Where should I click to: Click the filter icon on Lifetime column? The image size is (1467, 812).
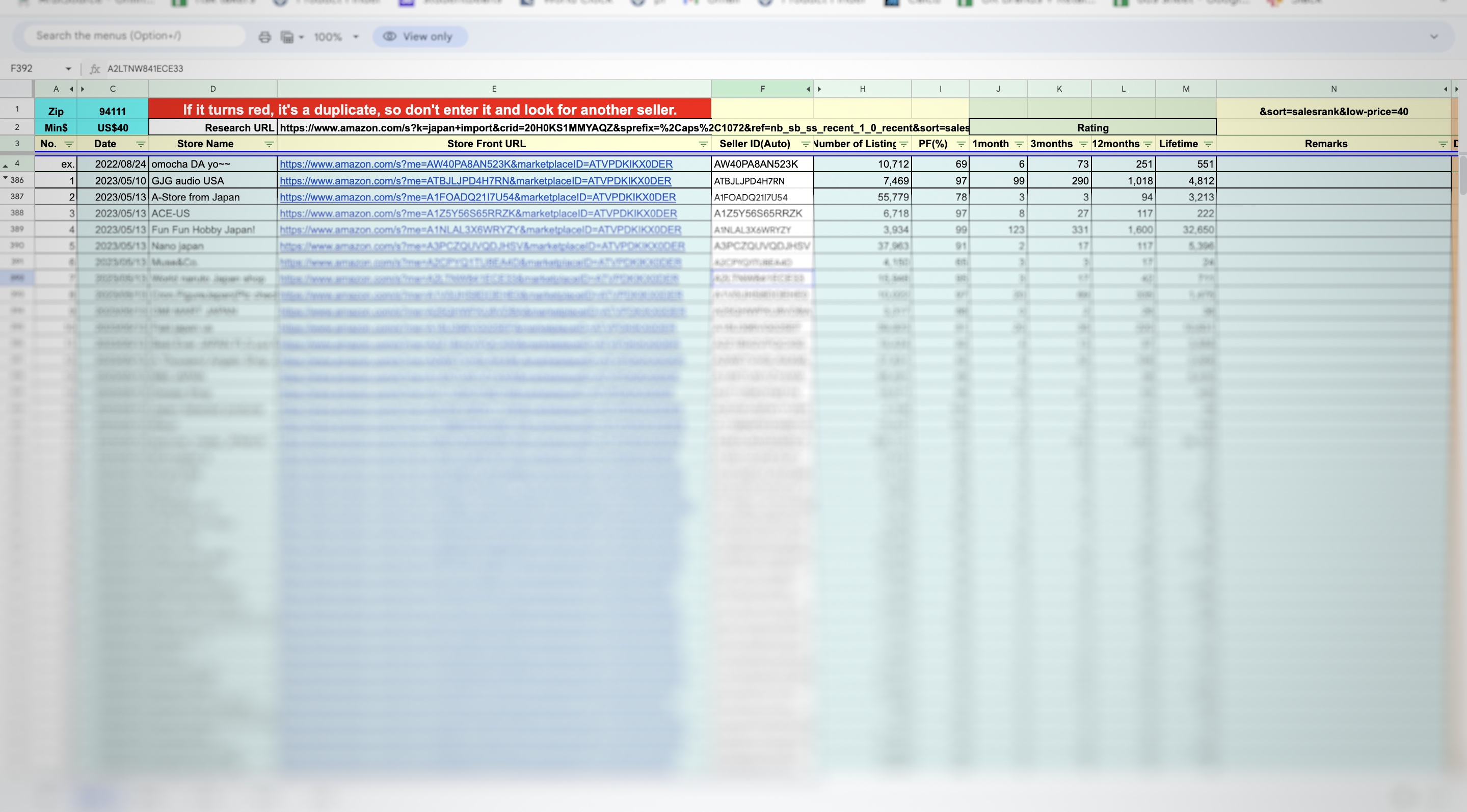coord(1208,144)
